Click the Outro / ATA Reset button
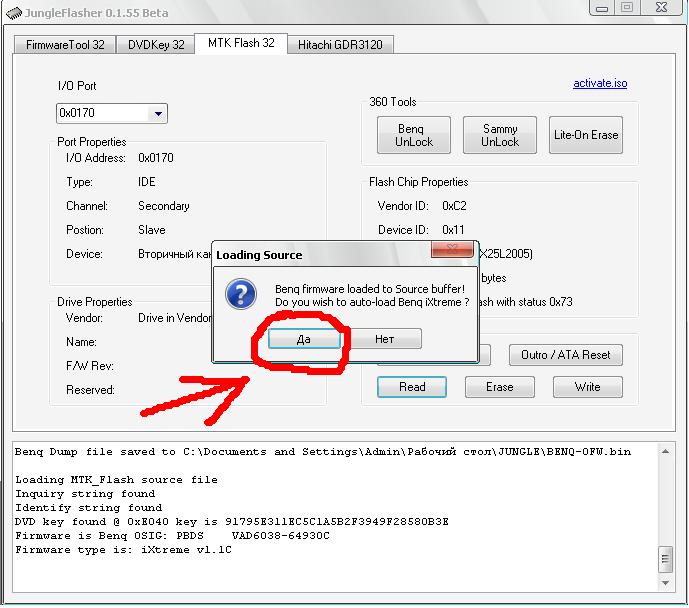 click(566, 355)
